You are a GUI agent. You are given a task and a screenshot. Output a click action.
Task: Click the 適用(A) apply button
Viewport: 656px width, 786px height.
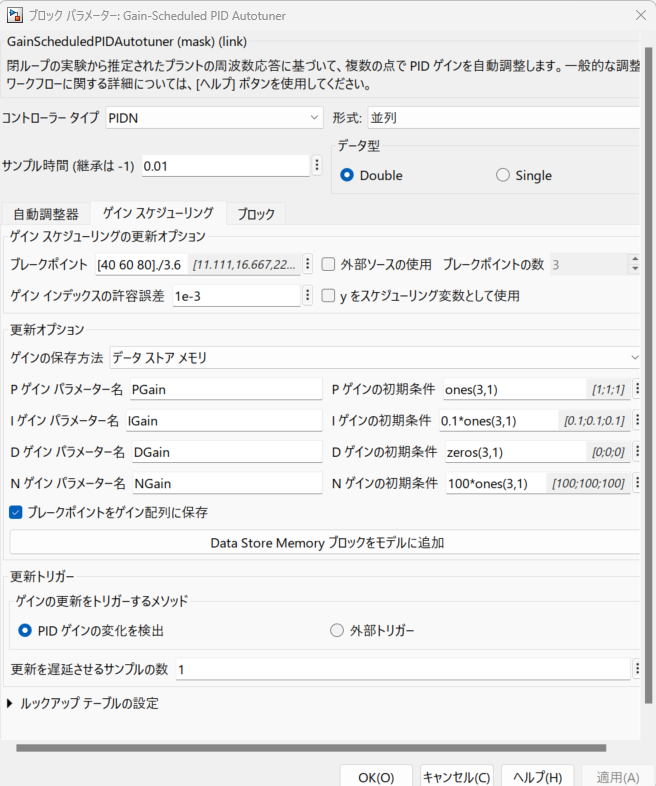point(618,777)
